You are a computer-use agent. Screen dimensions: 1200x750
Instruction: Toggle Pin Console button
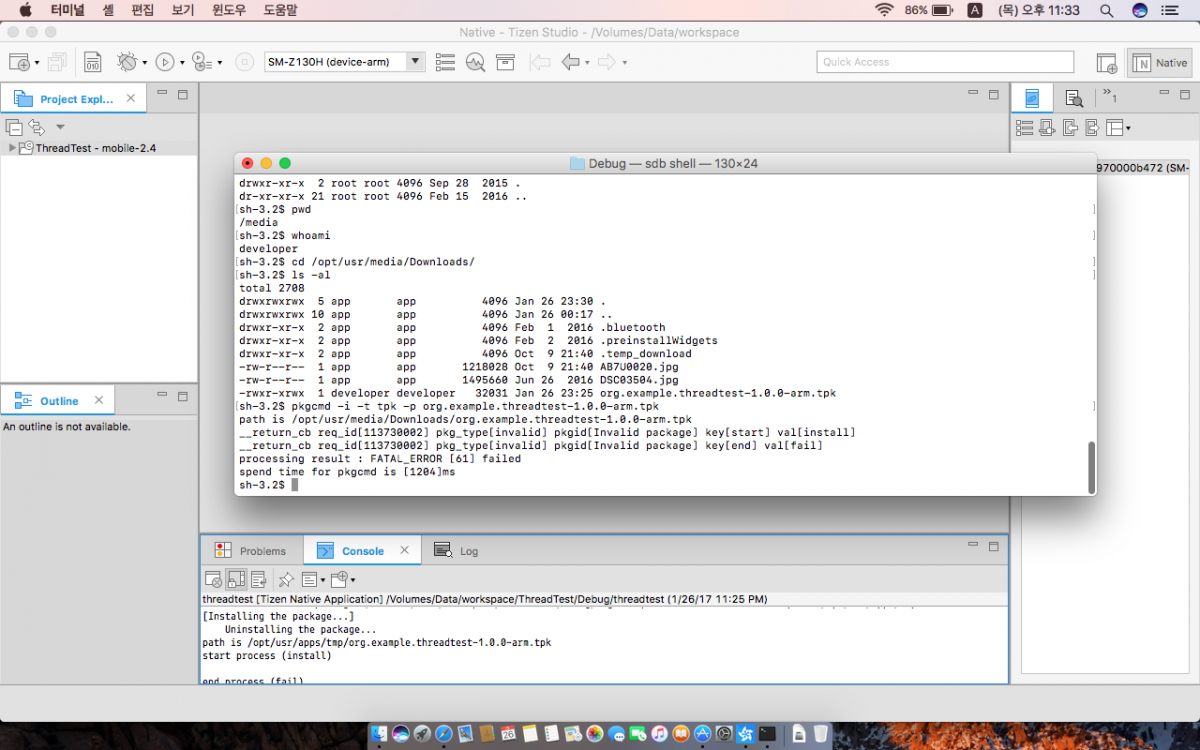pos(286,579)
